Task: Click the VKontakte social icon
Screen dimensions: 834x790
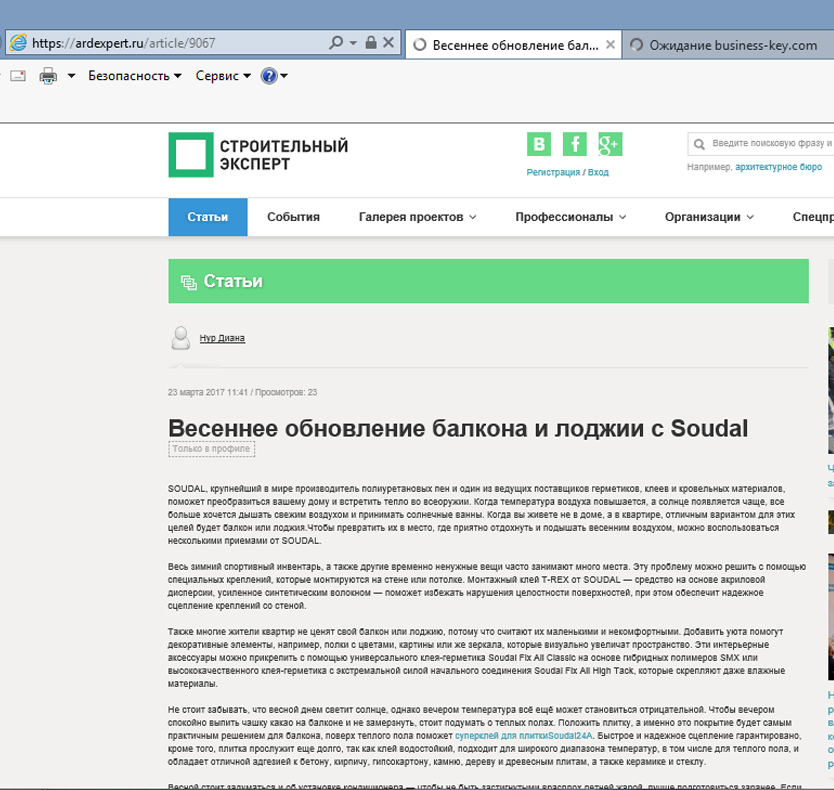Action: tap(539, 144)
